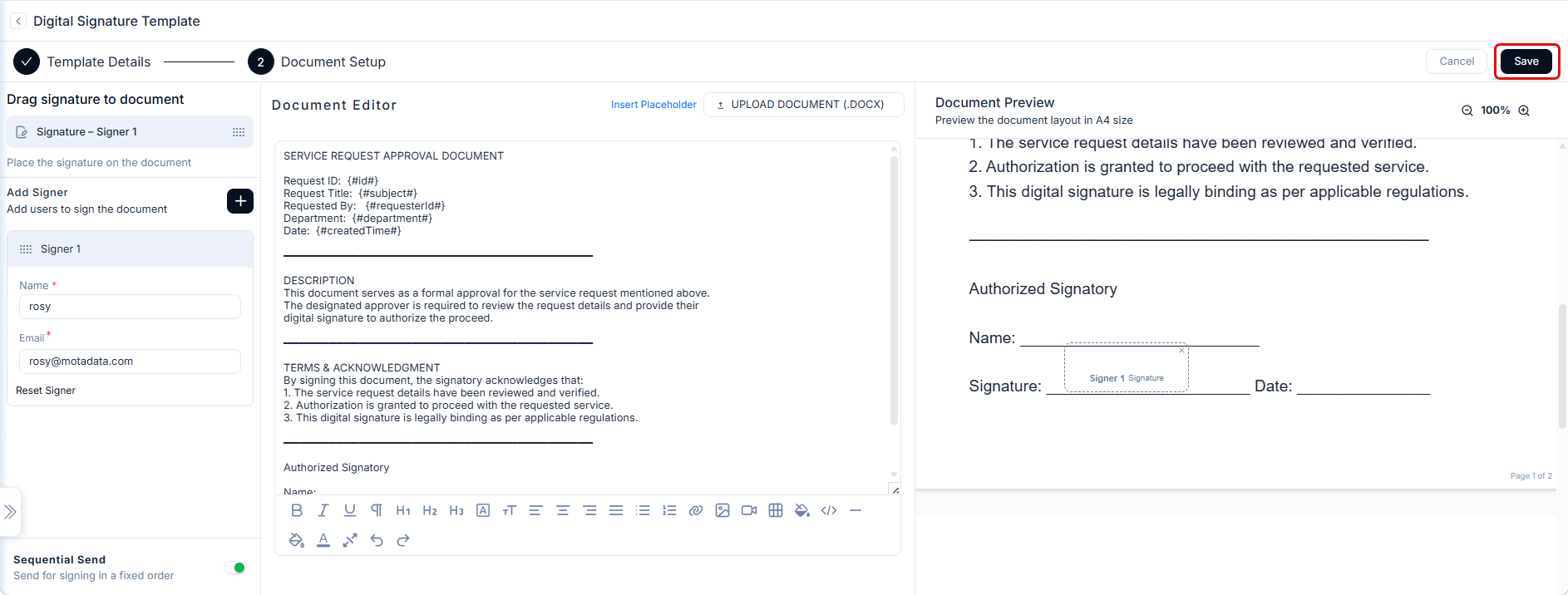This screenshot has height=595, width=1568.
Task: Click the '{#requesterId#}' placeholder text
Action: point(405,206)
